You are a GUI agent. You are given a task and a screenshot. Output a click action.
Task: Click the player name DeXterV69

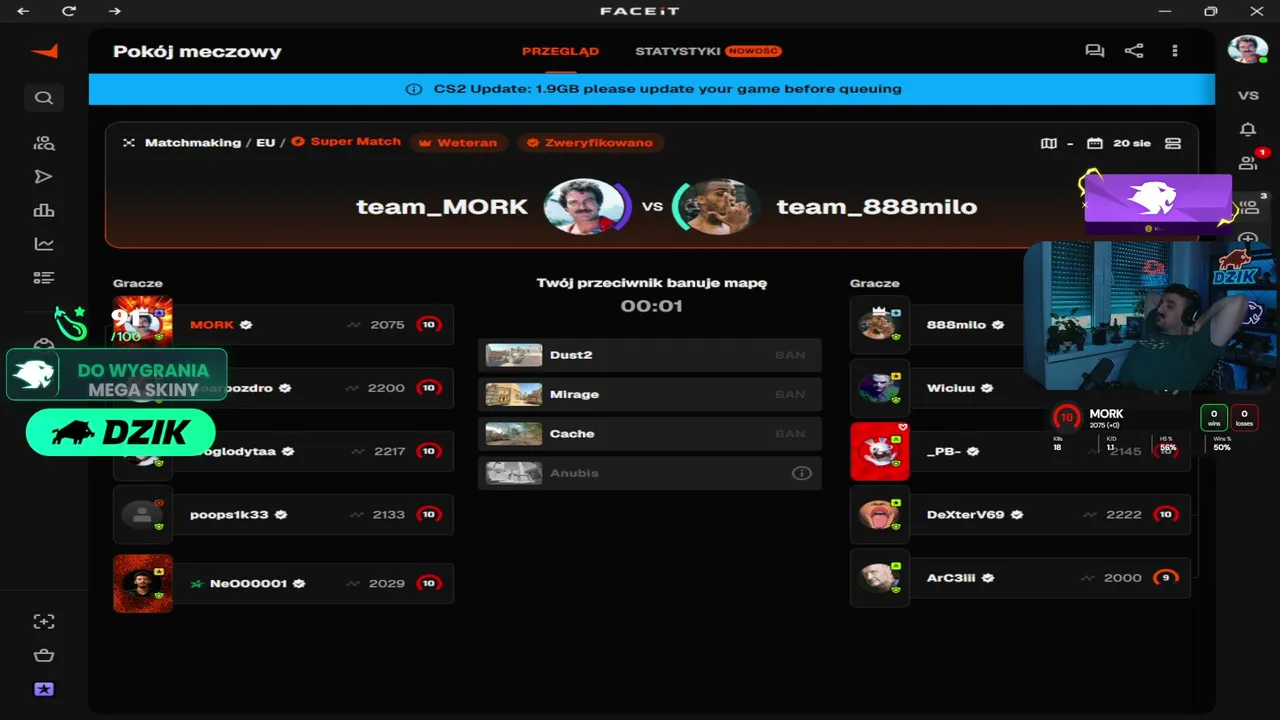click(965, 515)
